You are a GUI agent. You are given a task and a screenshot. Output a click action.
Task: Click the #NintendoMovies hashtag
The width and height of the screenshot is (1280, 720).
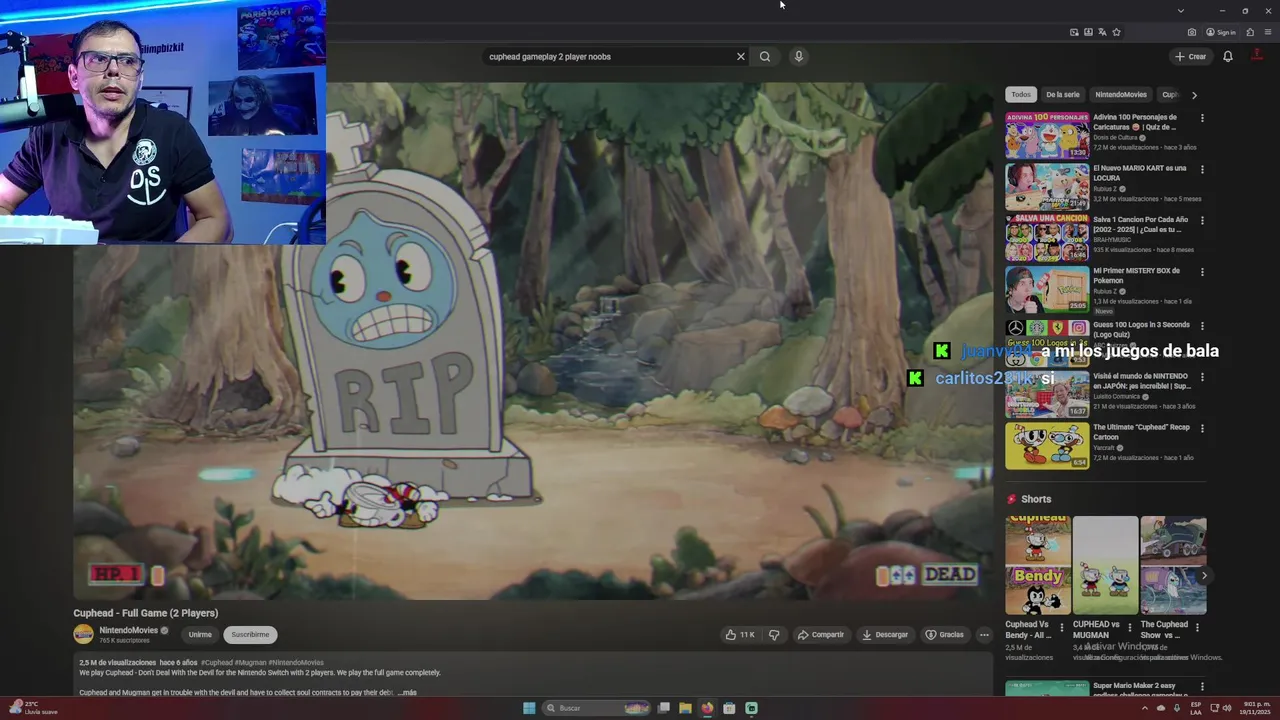(295, 663)
